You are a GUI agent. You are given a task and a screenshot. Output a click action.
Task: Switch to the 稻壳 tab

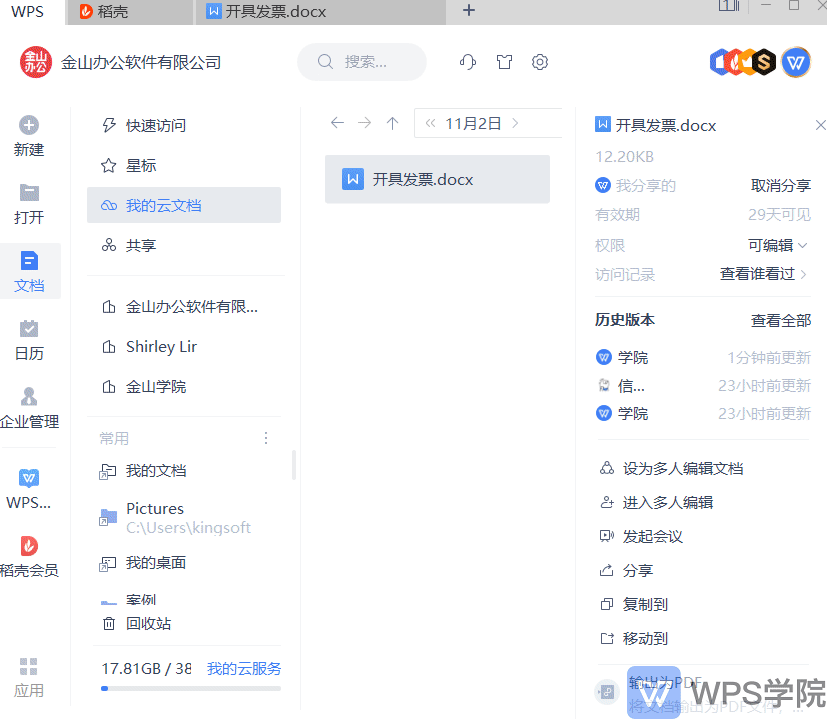(130, 12)
